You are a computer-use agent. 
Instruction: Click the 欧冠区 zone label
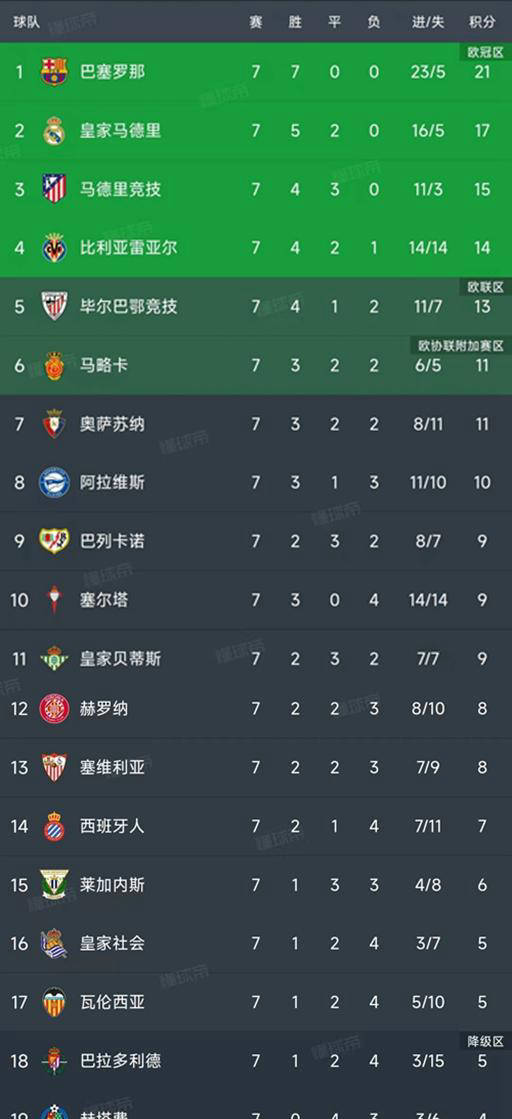[486, 52]
